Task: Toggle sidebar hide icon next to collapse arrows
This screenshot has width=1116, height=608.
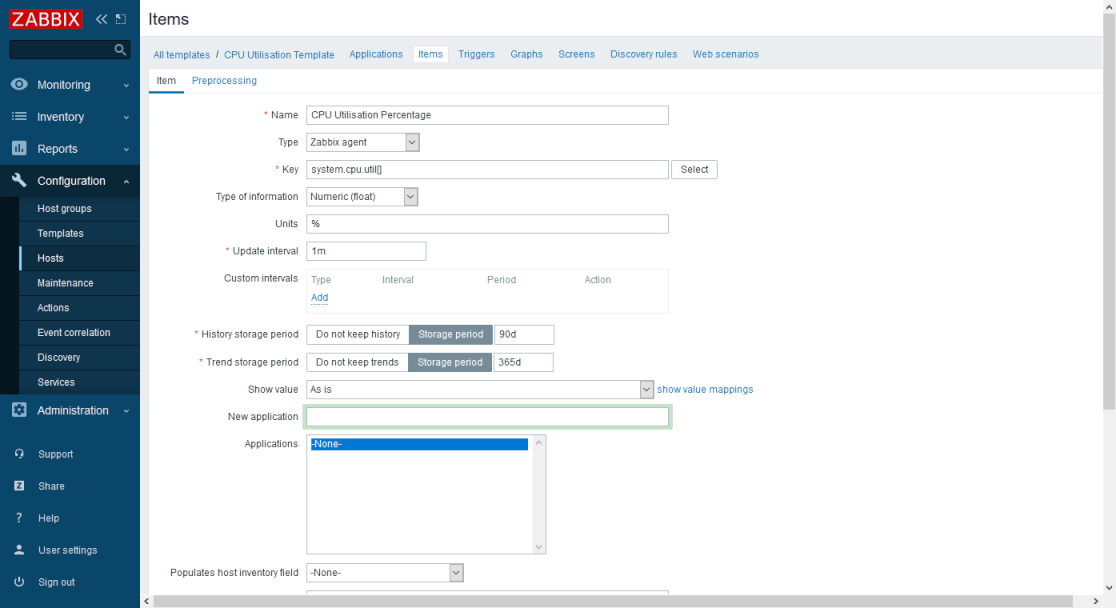Action: pyautogui.click(x=121, y=19)
